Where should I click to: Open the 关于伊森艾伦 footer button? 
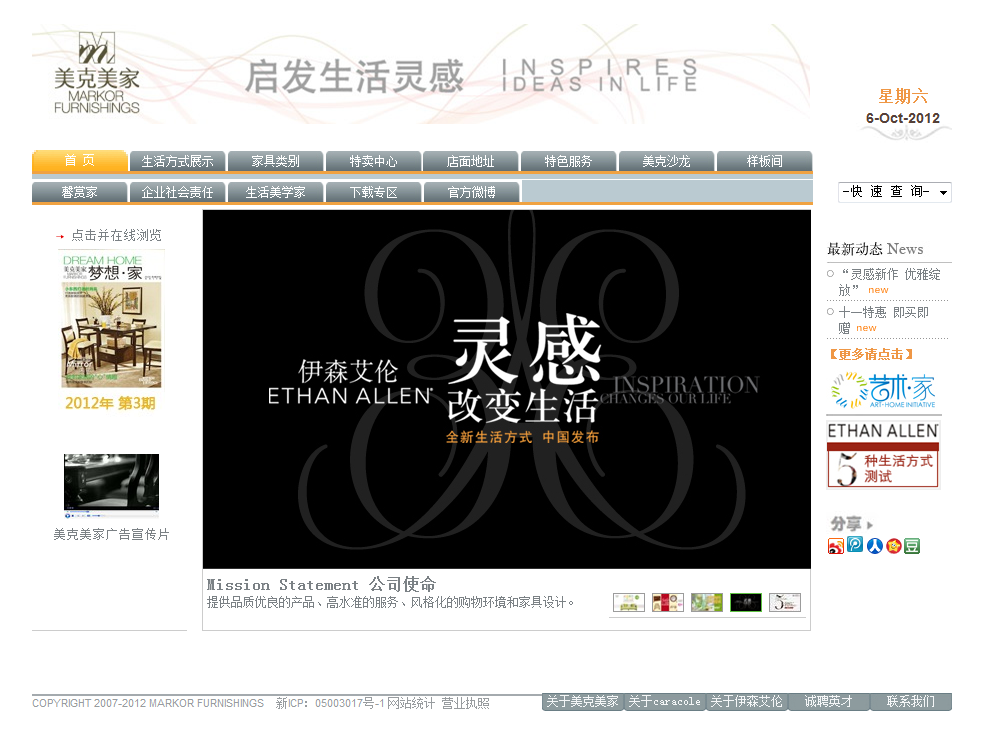pos(747,702)
